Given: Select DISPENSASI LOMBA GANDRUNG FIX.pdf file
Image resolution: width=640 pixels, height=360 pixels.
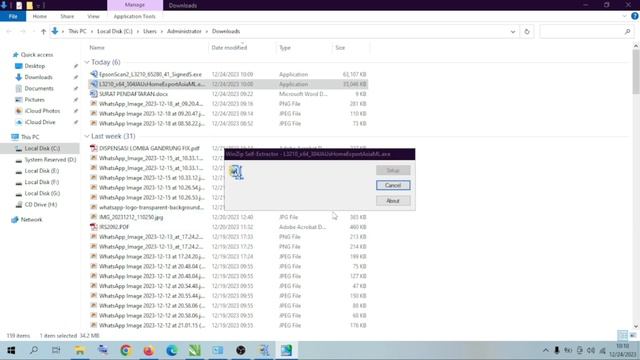Looking at the screenshot, I should point(149,148).
